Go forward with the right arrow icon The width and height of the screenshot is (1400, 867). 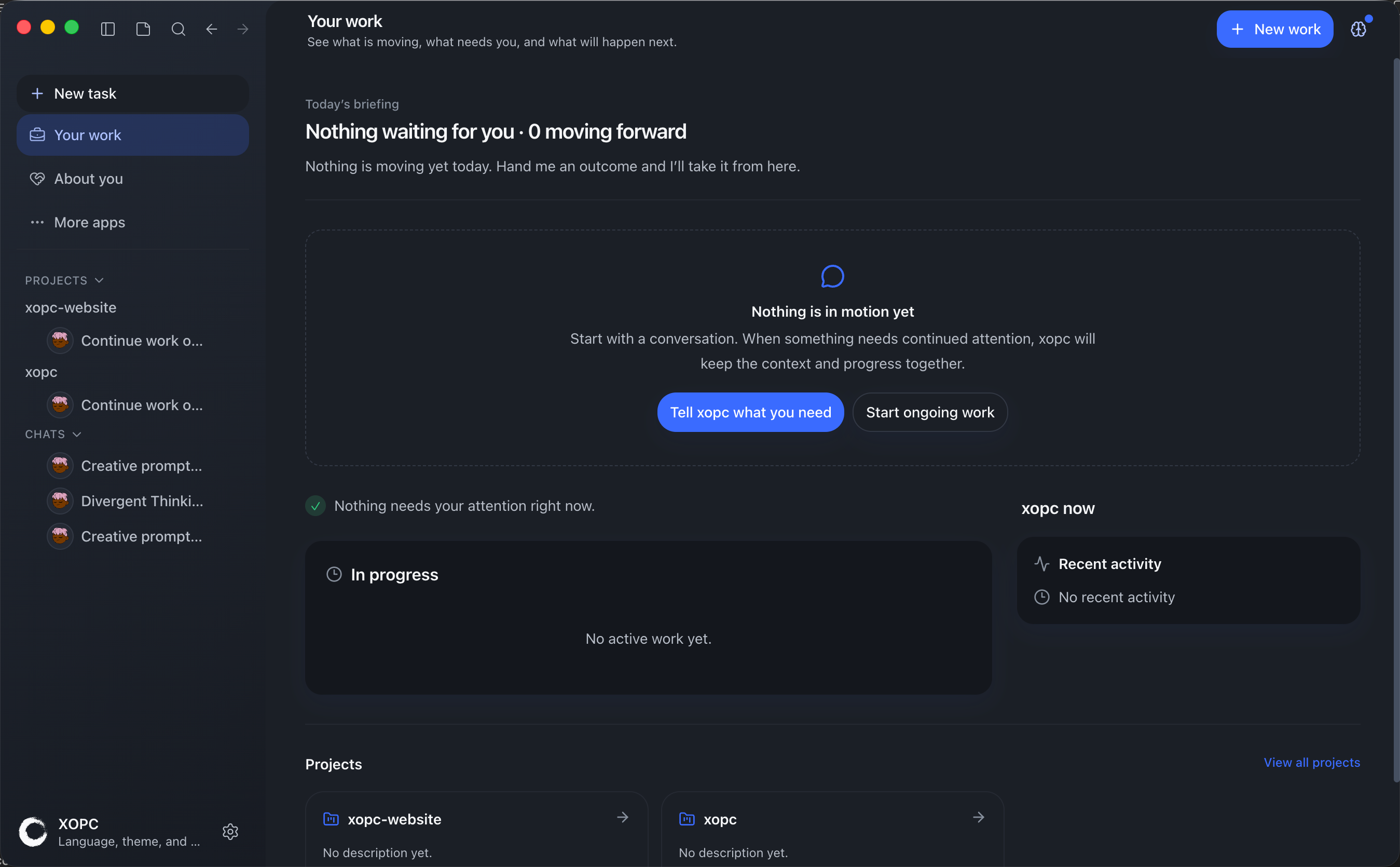pyautogui.click(x=243, y=29)
